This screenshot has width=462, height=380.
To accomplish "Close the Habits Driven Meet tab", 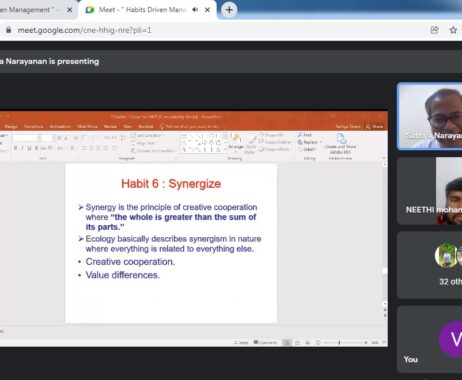I will pyautogui.click(x=207, y=10).
